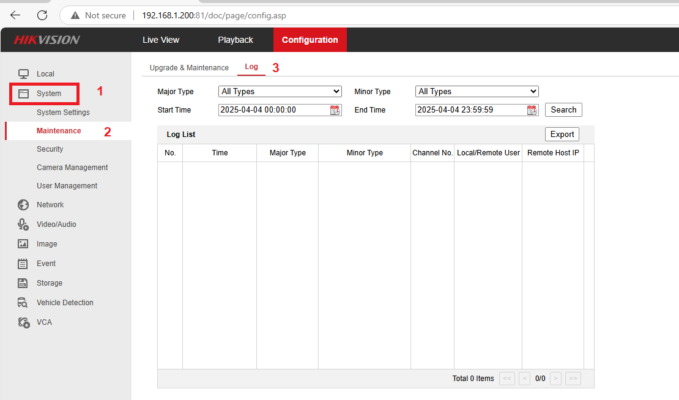Open Start Time calendar picker
679x400 pixels.
(335, 110)
